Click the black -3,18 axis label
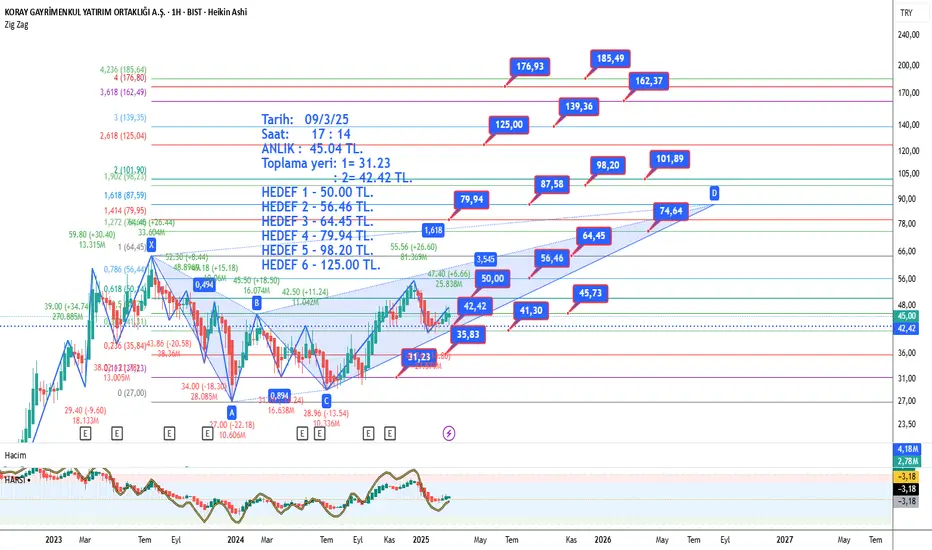Image resolution: width=932 pixels, height=550 pixels. [x=906, y=489]
